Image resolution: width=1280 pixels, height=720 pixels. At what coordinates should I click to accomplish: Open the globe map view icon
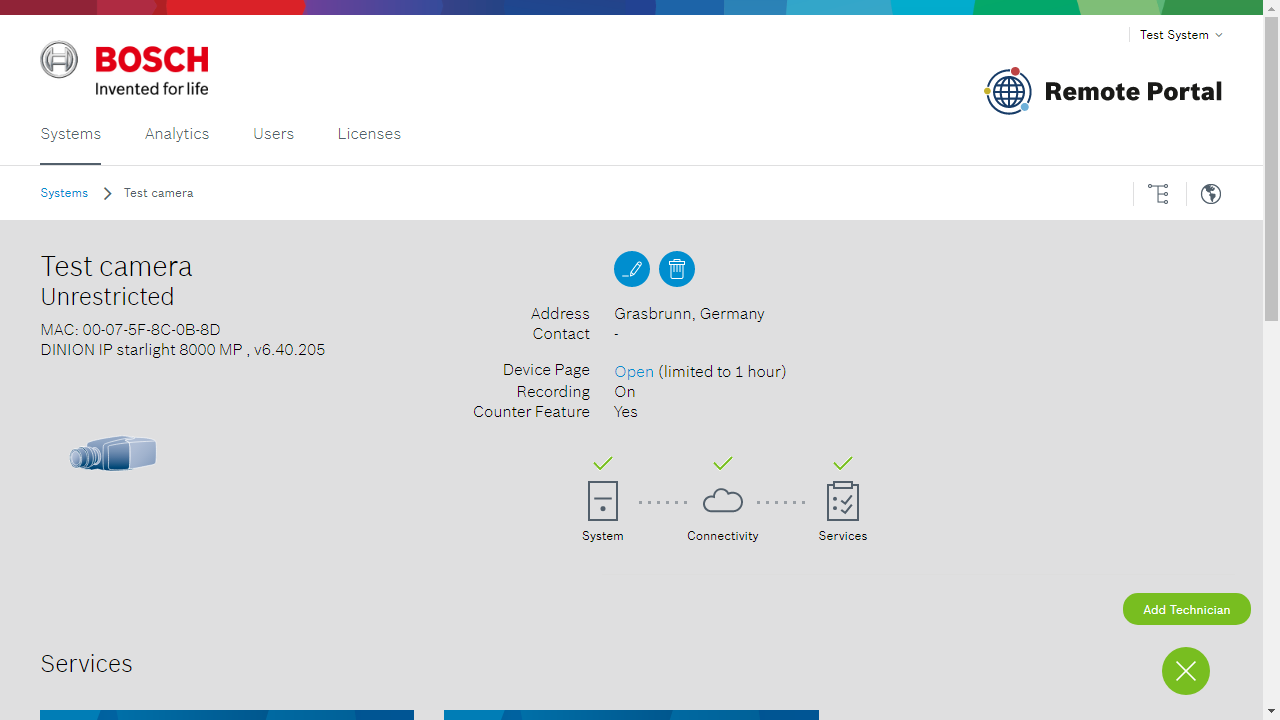coord(1211,194)
